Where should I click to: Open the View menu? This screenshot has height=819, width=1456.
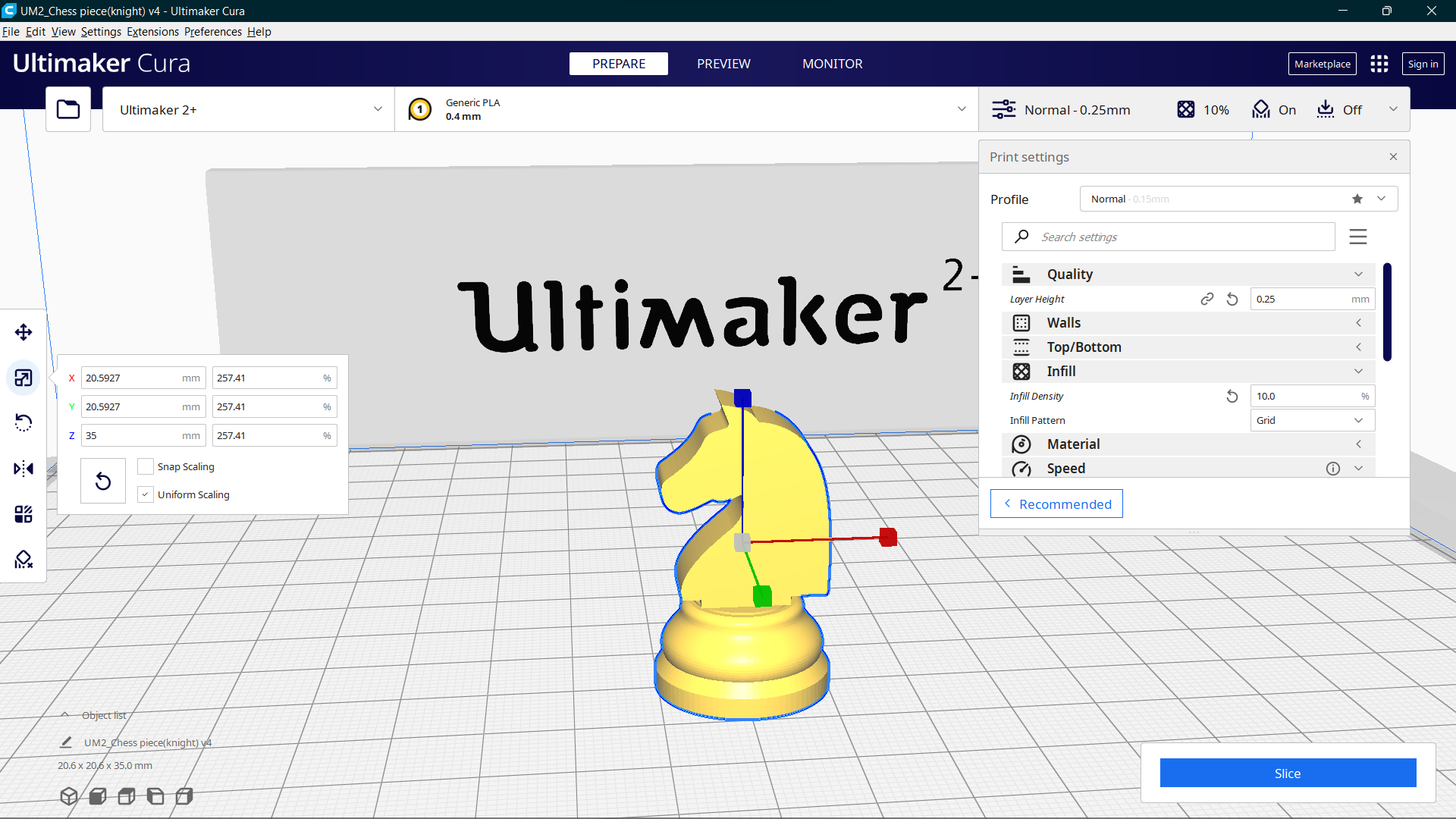[64, 32]
